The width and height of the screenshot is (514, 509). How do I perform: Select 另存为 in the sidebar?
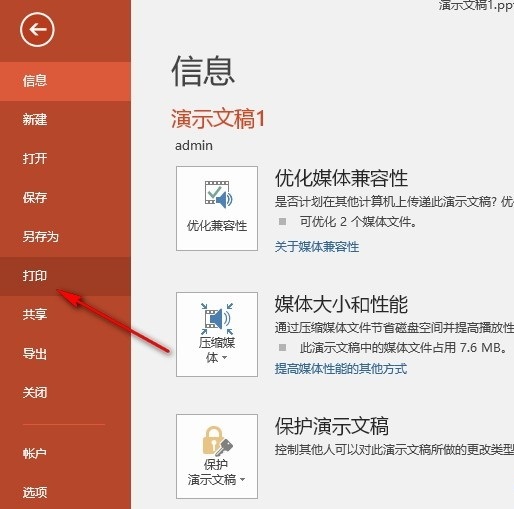[x=65, y=237]
